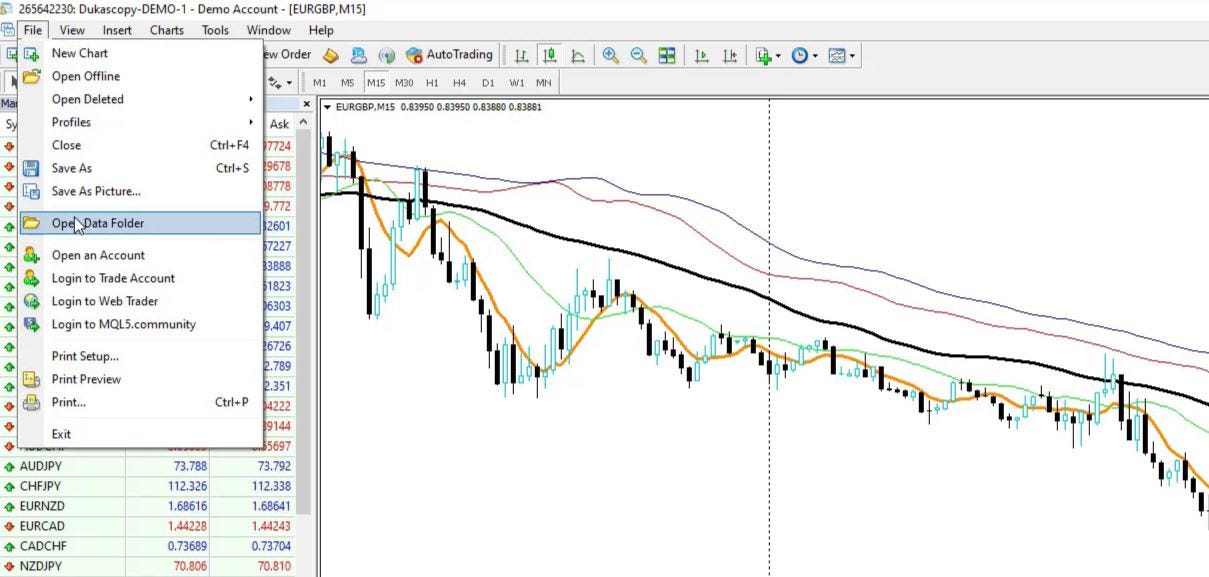Open the Indicators dropdown arrow

point(778,56)
